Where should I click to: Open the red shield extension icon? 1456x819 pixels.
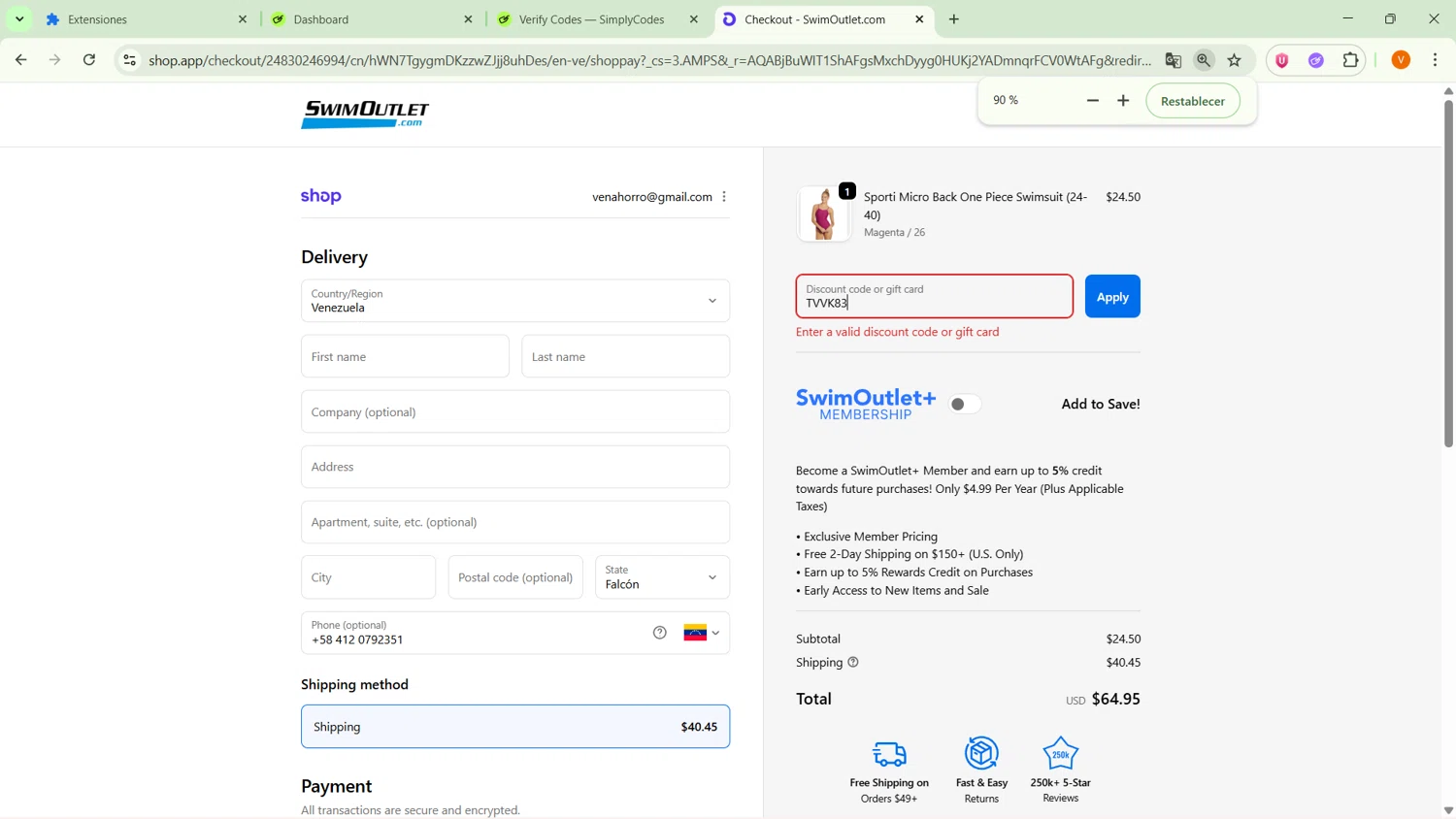click(x=1282, y=60)
